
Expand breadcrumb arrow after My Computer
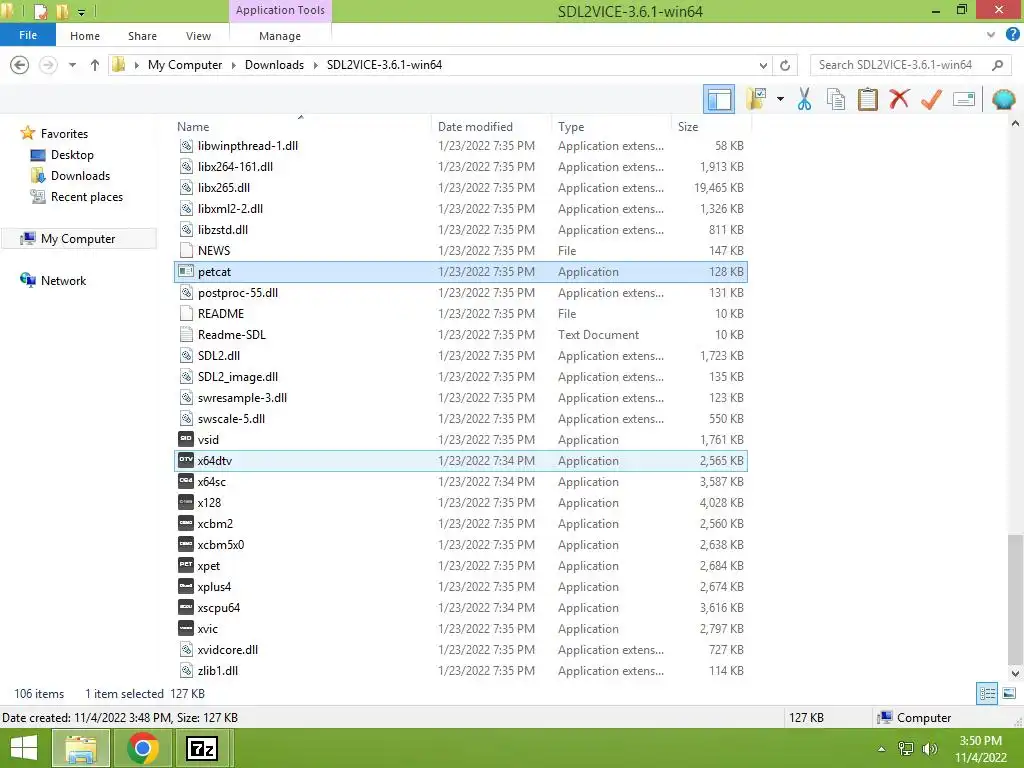(x=233, y=65)
